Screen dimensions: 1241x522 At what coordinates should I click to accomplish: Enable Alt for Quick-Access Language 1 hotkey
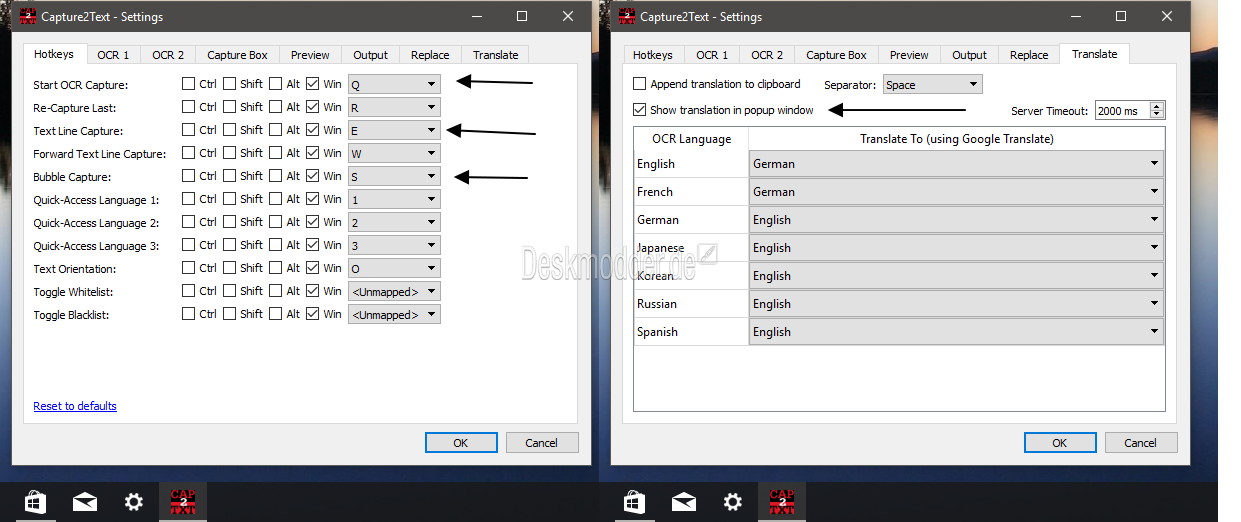point(275,199)
